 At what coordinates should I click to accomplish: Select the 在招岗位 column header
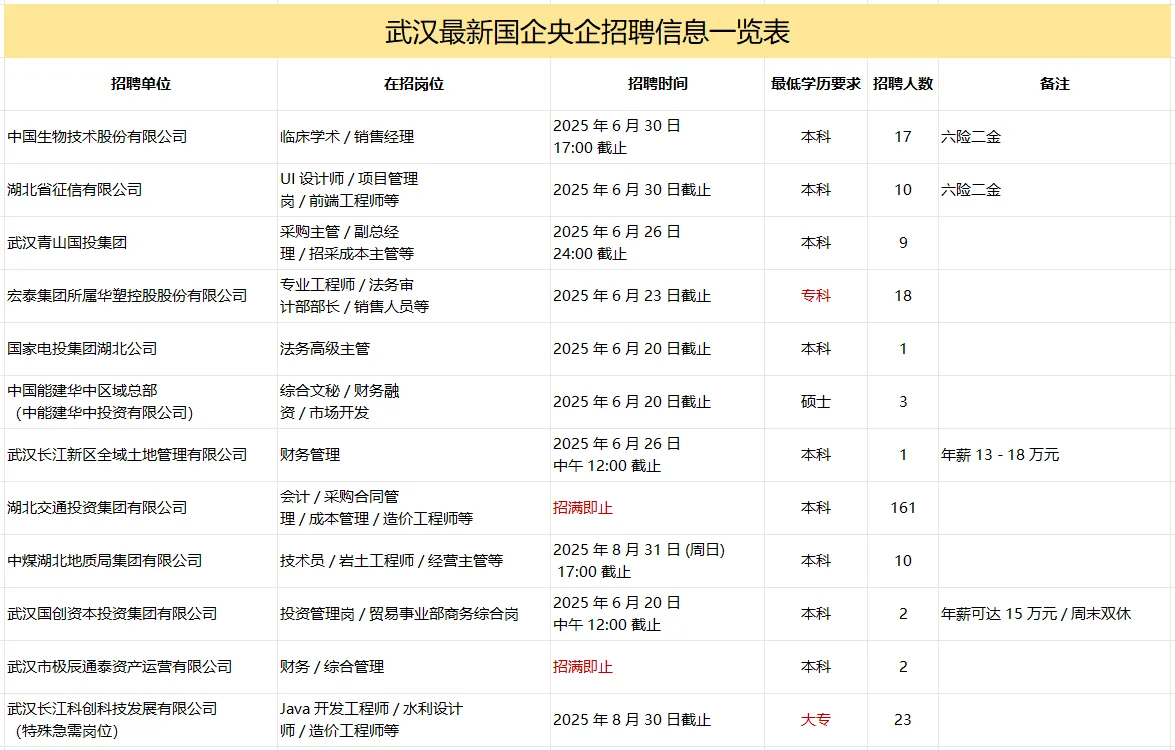(414, 84)
